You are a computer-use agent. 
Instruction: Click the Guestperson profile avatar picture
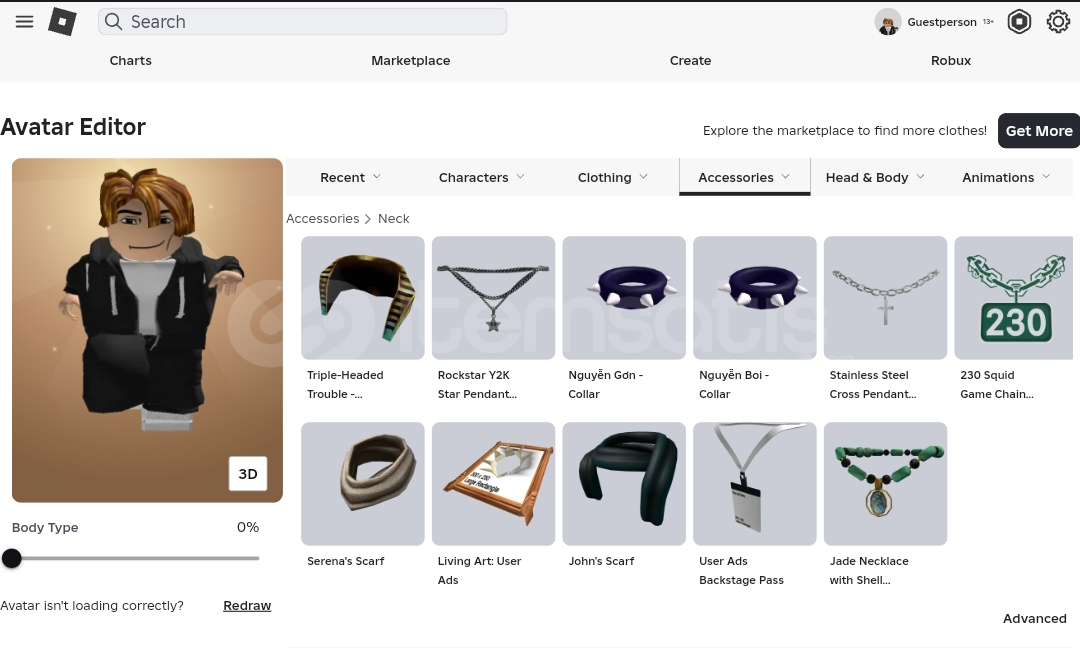[888, 22]
